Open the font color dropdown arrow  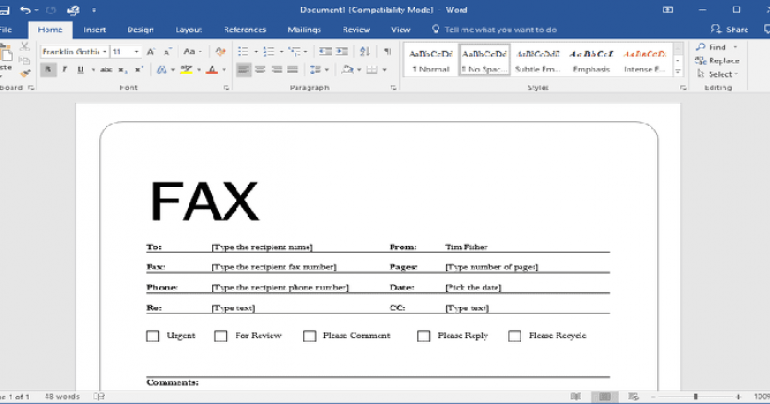[224, 70]
